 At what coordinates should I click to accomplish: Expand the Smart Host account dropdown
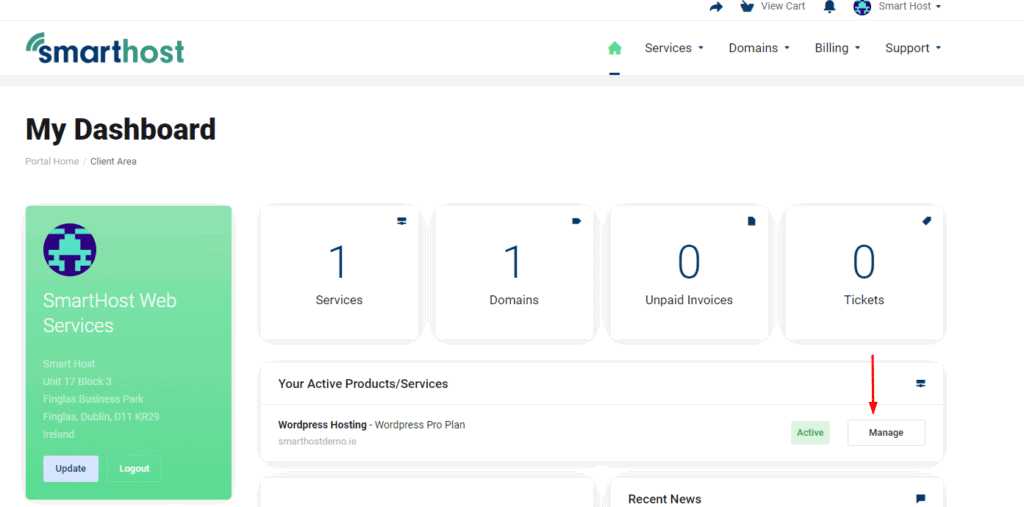click(x=910, y=7)
